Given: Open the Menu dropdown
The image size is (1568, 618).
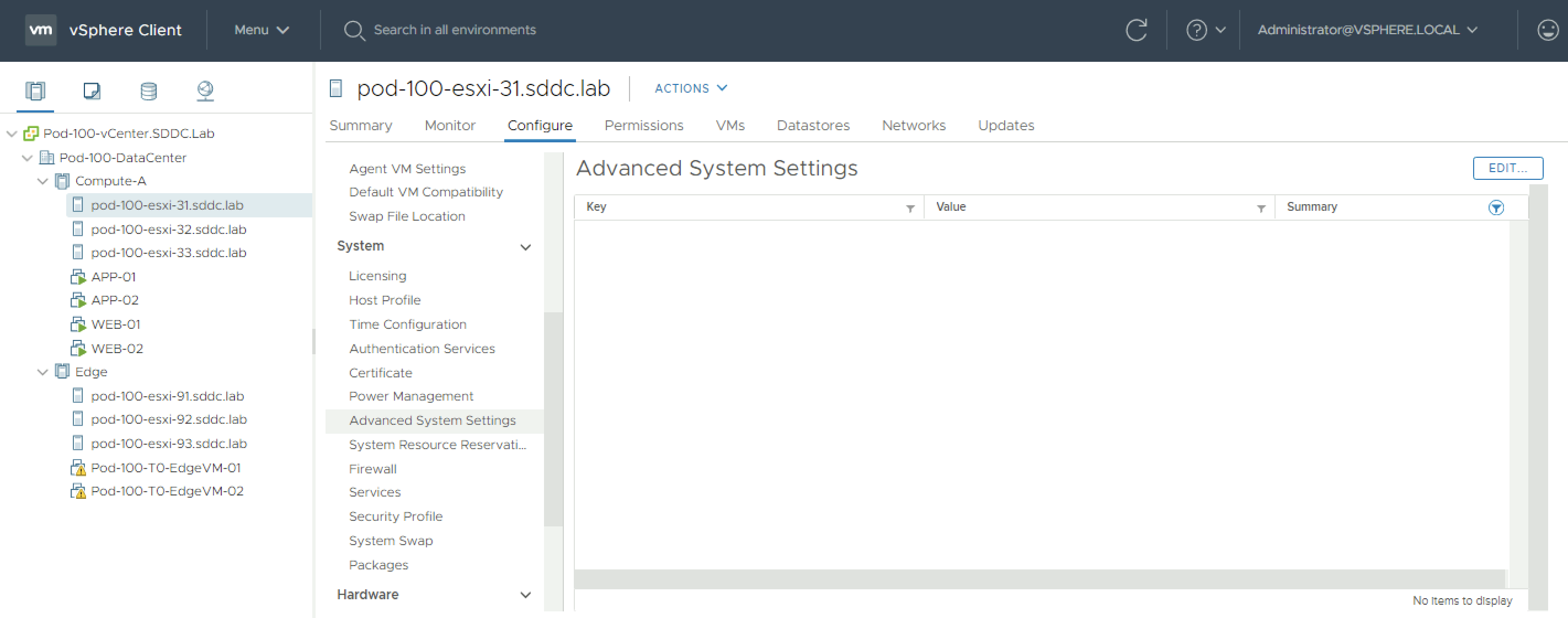Looking at the screenshot, I should pyautogui.click(x=261, y=30).
